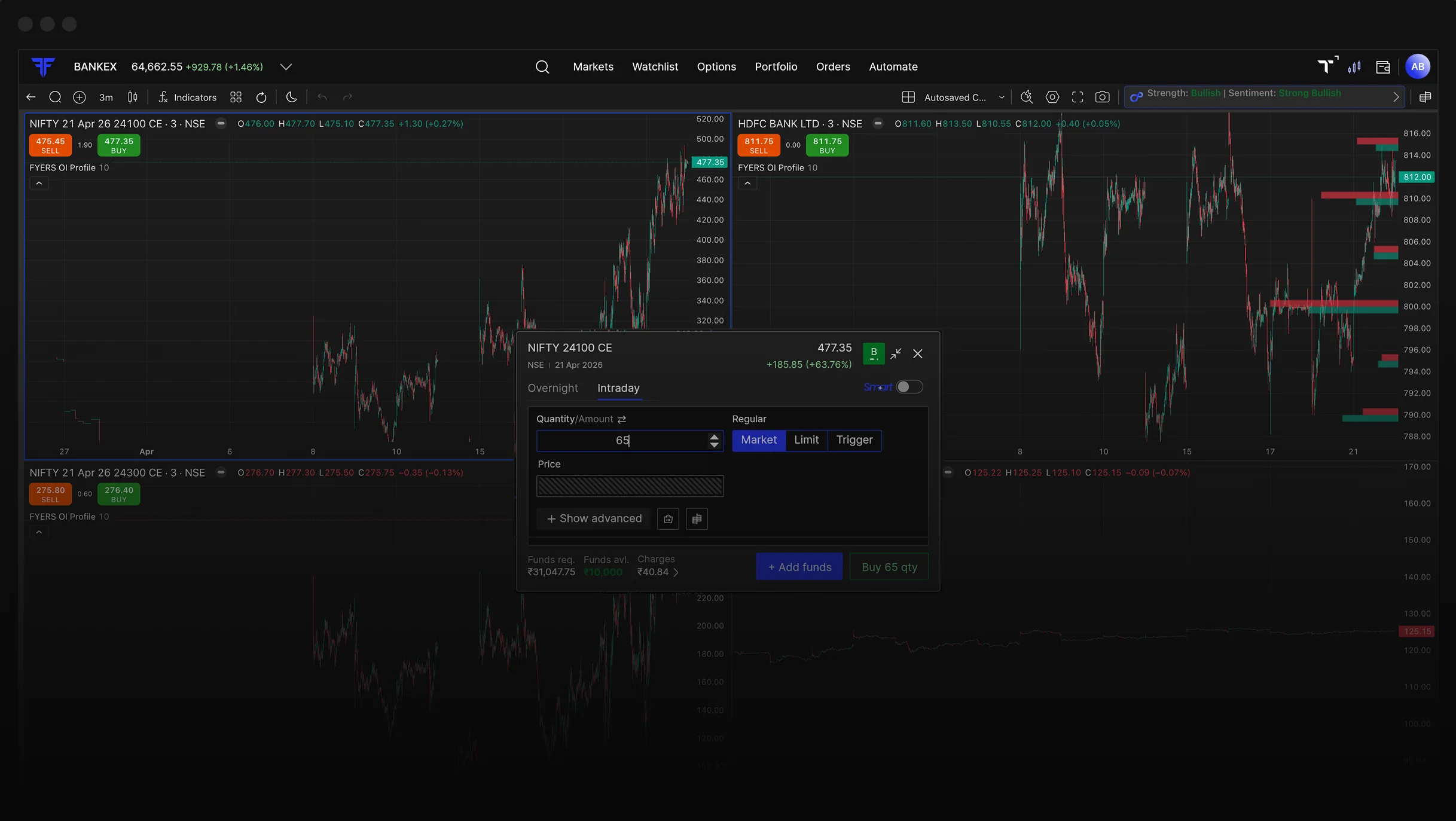Open the option chain panel icon in toolbar
This screenshot has width=1456, height=821.
1426,97
